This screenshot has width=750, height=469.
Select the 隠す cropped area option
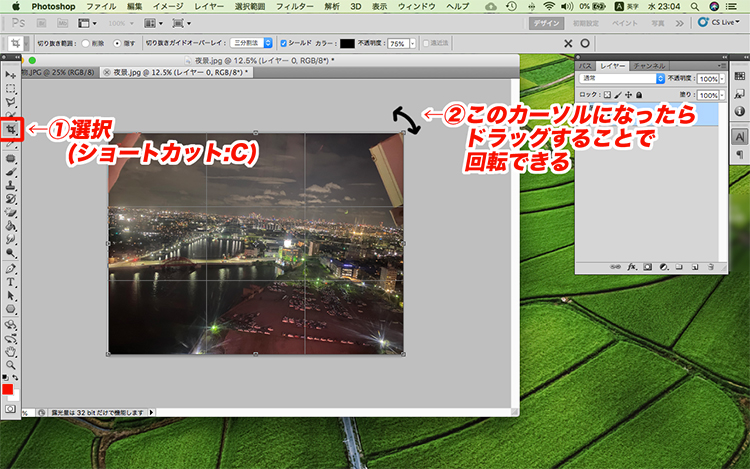click(117, 43)
